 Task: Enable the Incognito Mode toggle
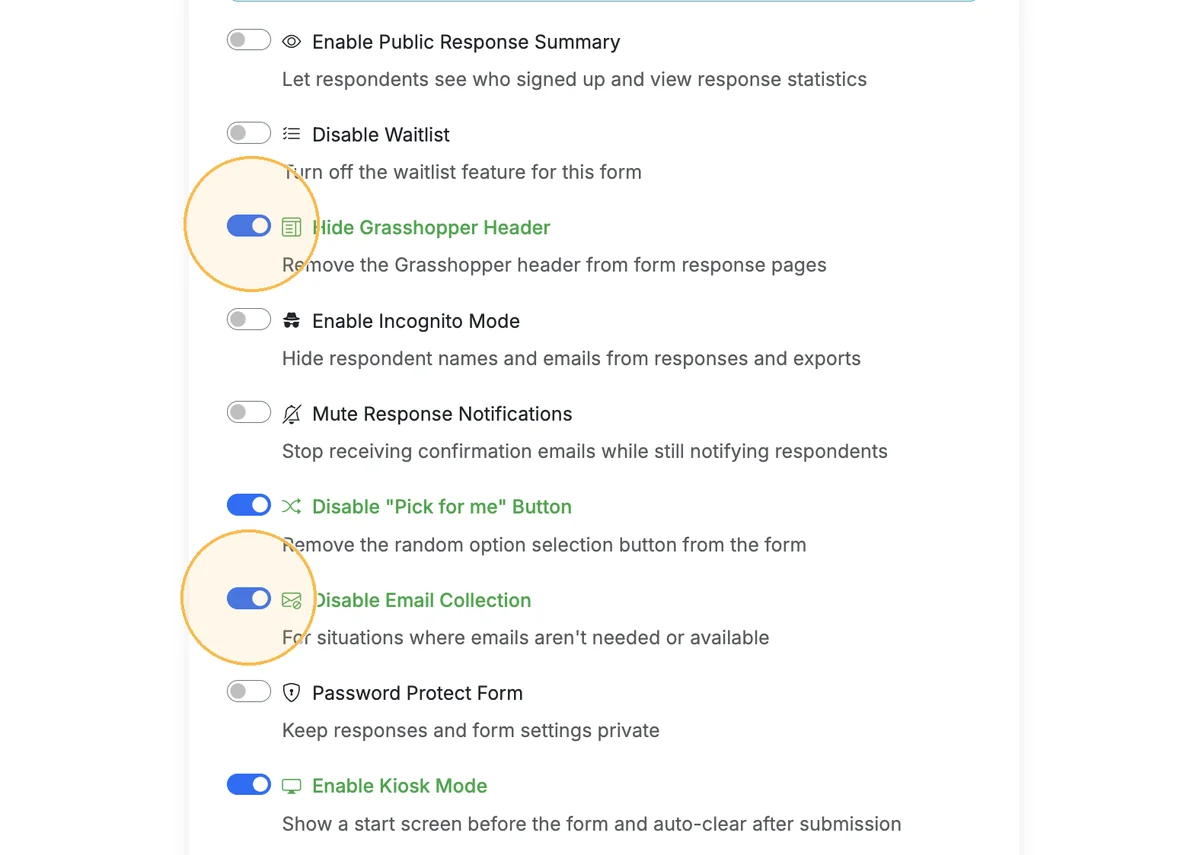pos(249,319)
